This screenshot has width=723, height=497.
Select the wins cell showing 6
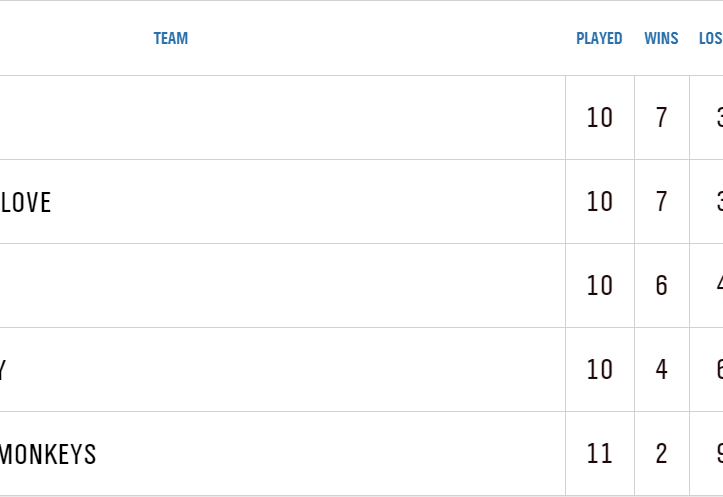661,286
